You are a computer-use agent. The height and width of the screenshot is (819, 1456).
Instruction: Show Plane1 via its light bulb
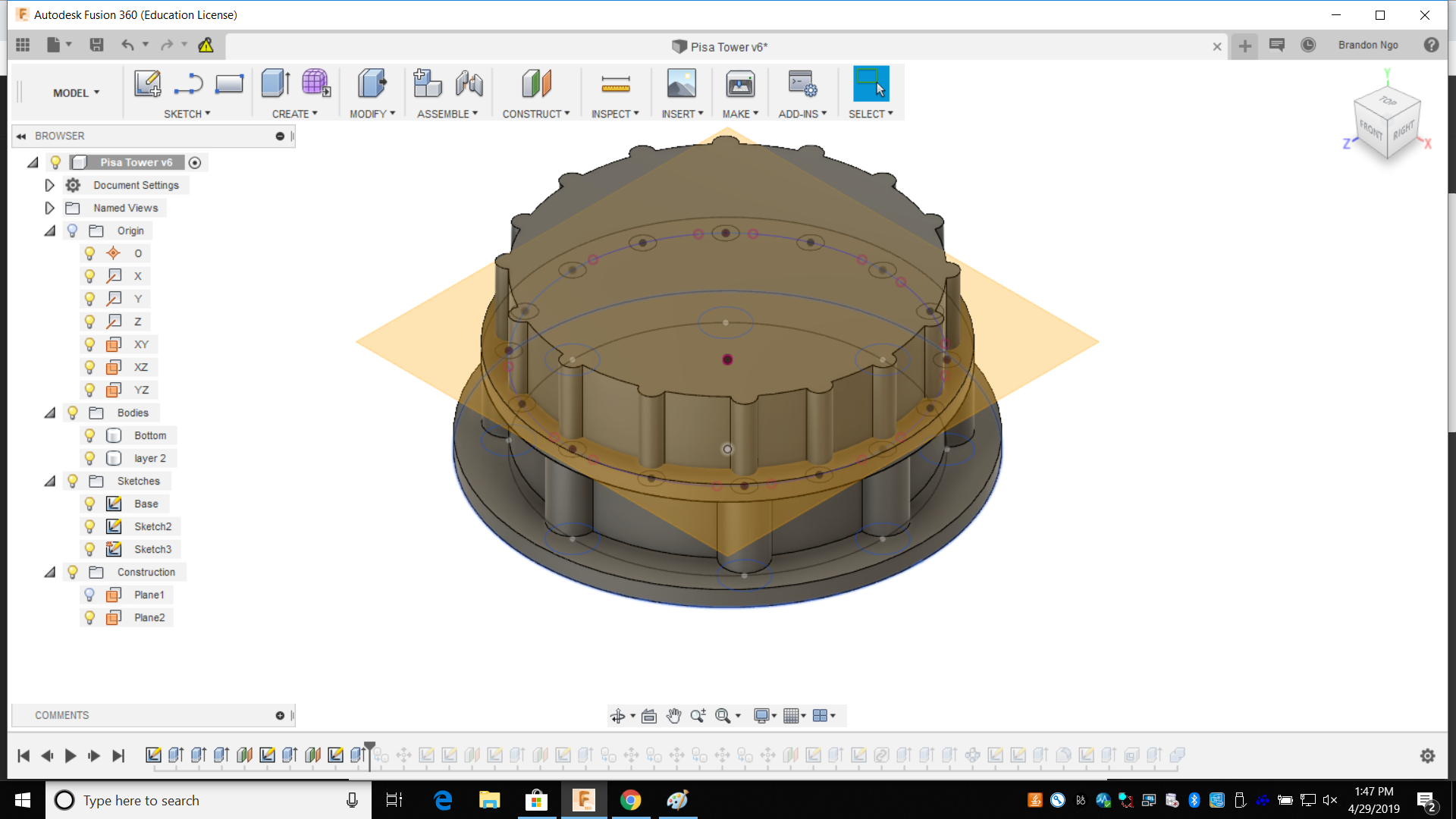click(x=89, y=595)
